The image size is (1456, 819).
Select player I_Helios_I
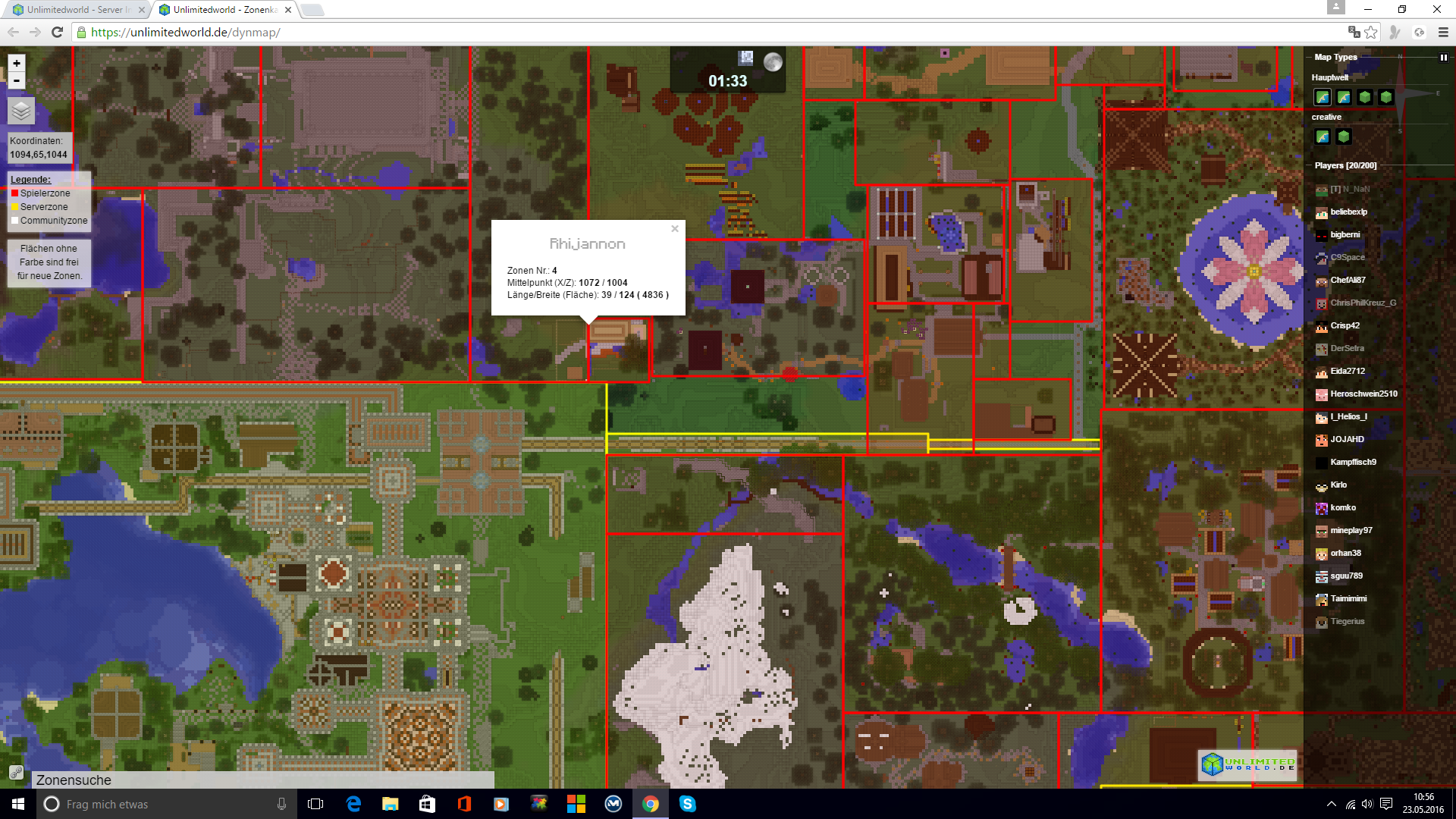point(1348,417)
